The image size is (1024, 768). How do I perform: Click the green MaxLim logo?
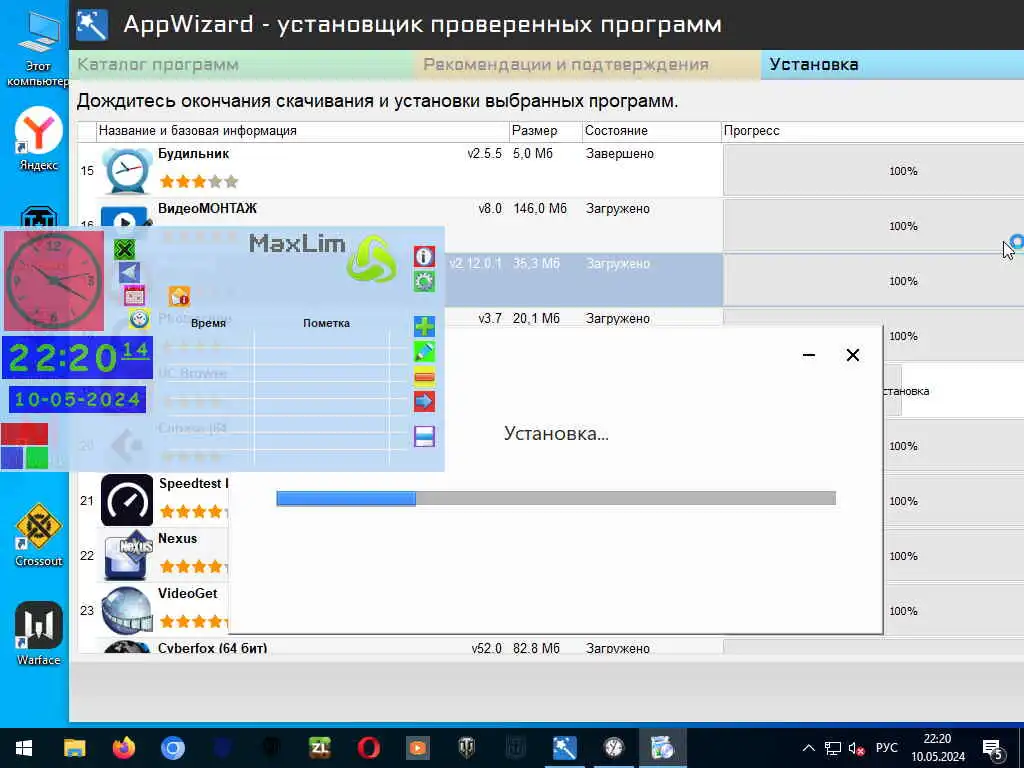pos(371,259)
